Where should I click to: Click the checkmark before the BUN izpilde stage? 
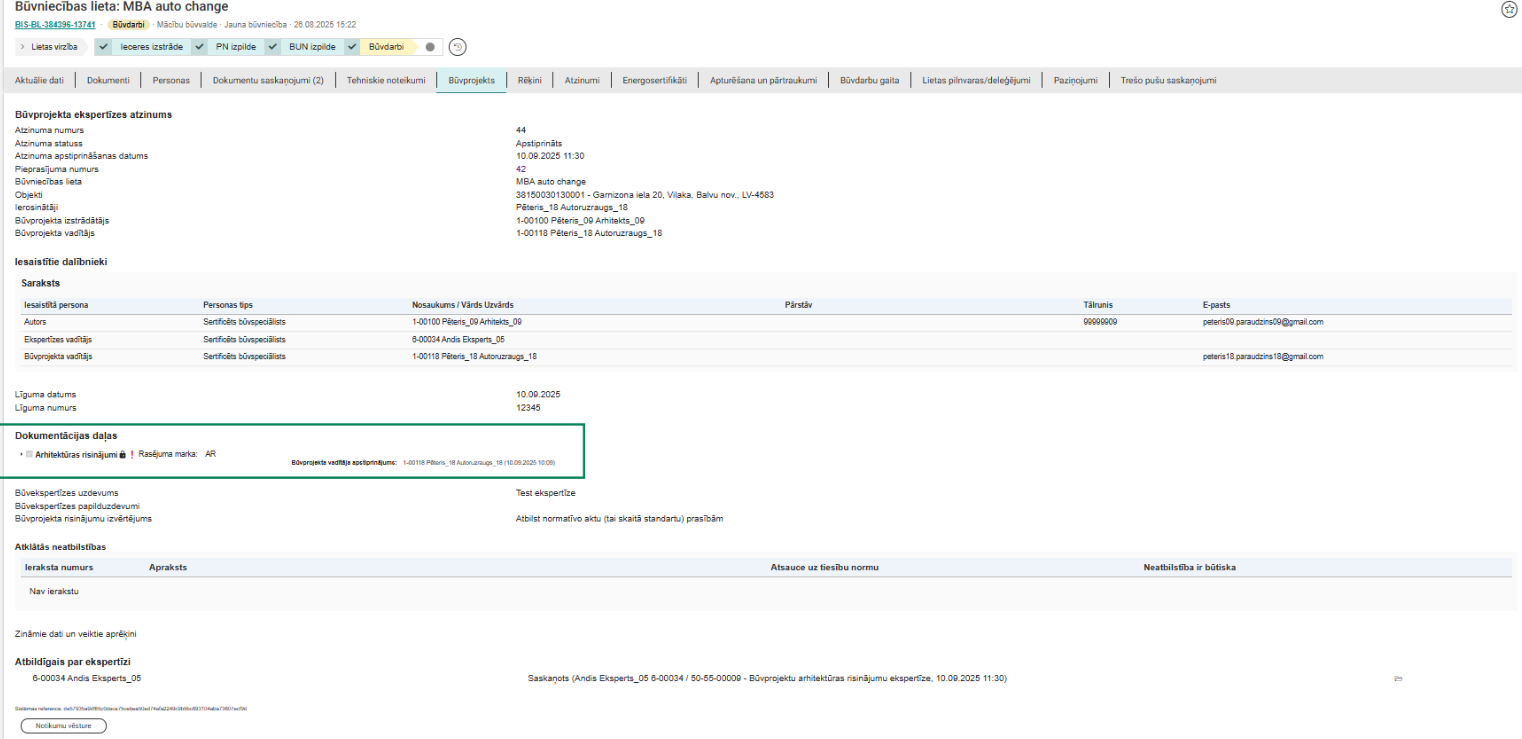pyautogui.click(x=274, y=47)
